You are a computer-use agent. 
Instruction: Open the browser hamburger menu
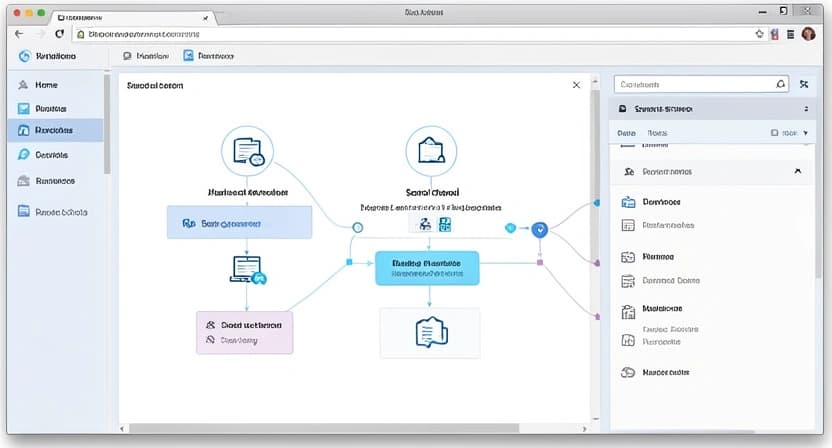pyautogui.click(x=791, y=34)
